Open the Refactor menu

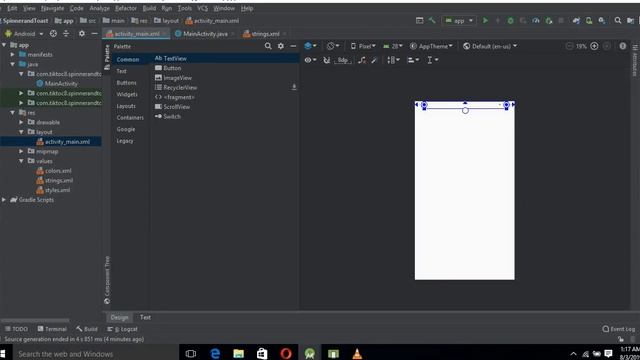tap(125, 8)
